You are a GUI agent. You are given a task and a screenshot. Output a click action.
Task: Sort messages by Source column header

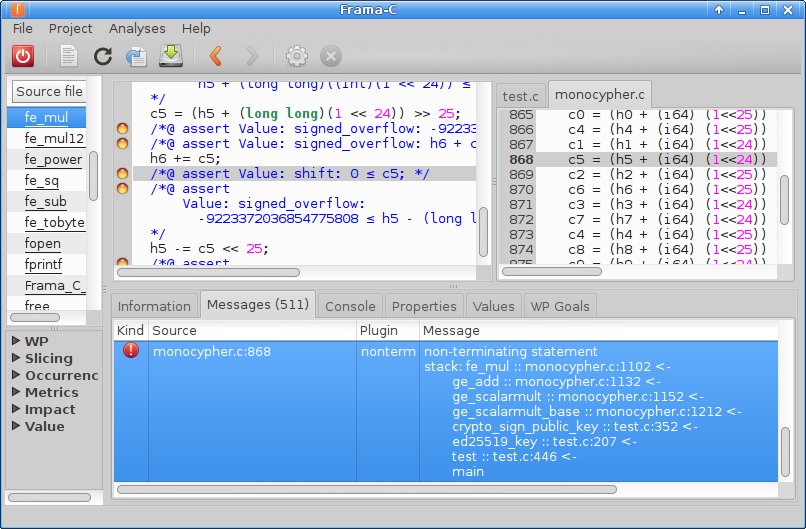[x=252, y=331]
